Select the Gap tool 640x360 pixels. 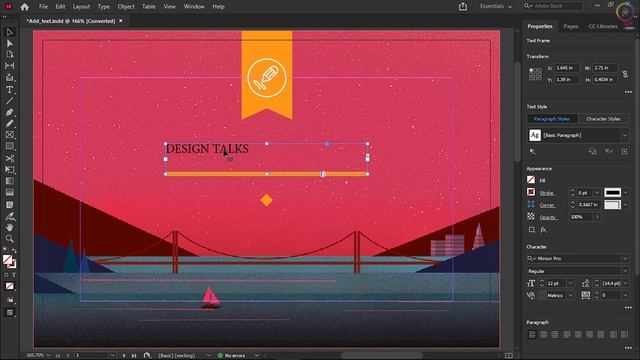[x=10, y=66]
